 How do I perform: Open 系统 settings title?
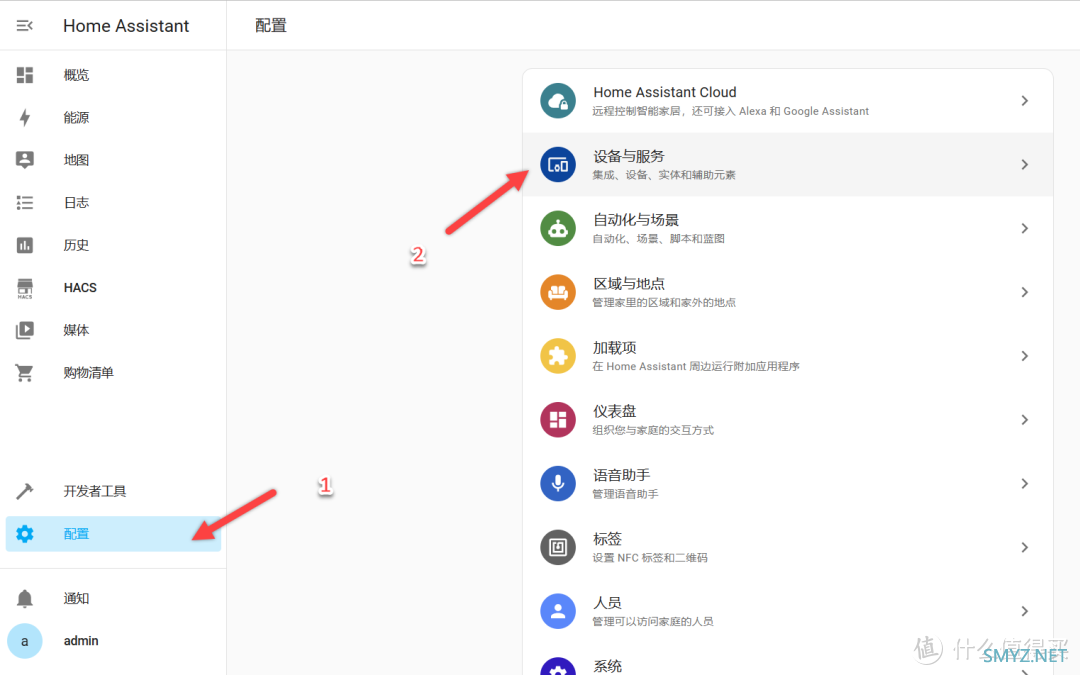pyautogui.click(x=608, y=666)
